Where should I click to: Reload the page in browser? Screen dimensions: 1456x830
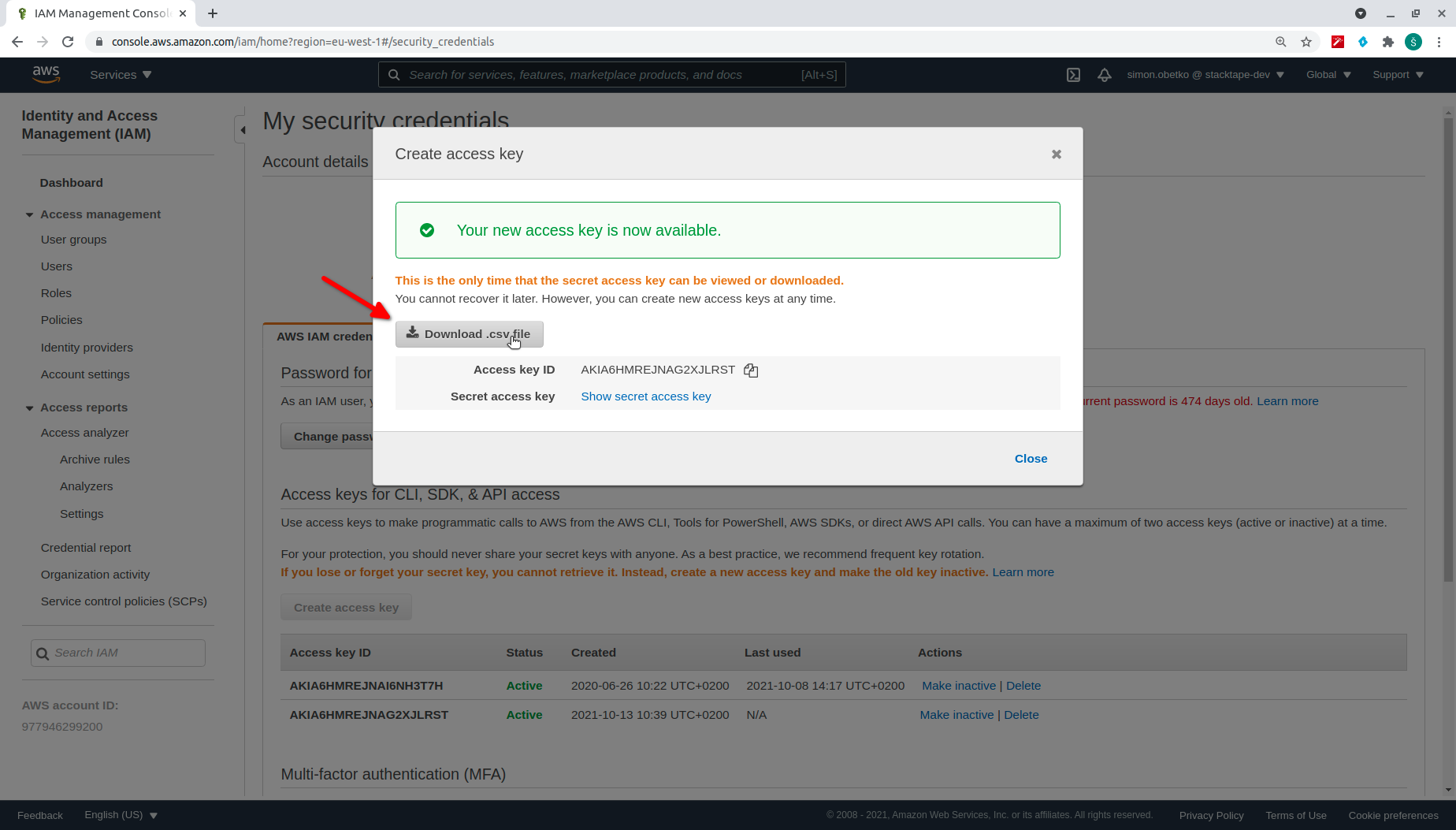click(x=68, y=42)
